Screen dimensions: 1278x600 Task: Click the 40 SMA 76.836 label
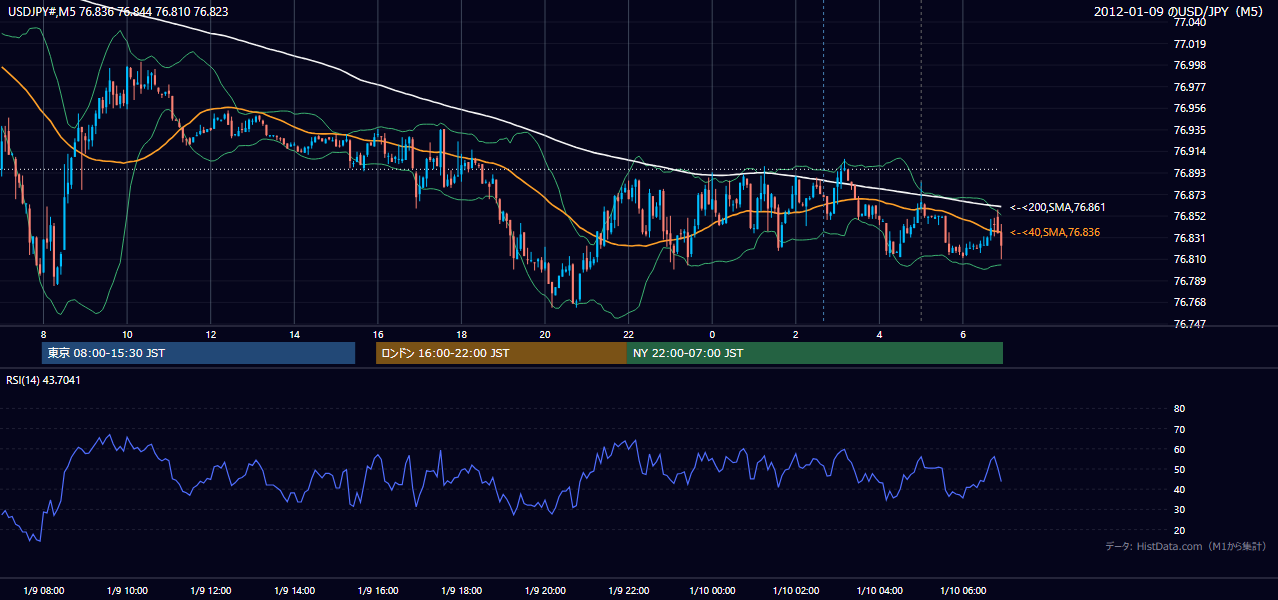(x=1054, y=232)
